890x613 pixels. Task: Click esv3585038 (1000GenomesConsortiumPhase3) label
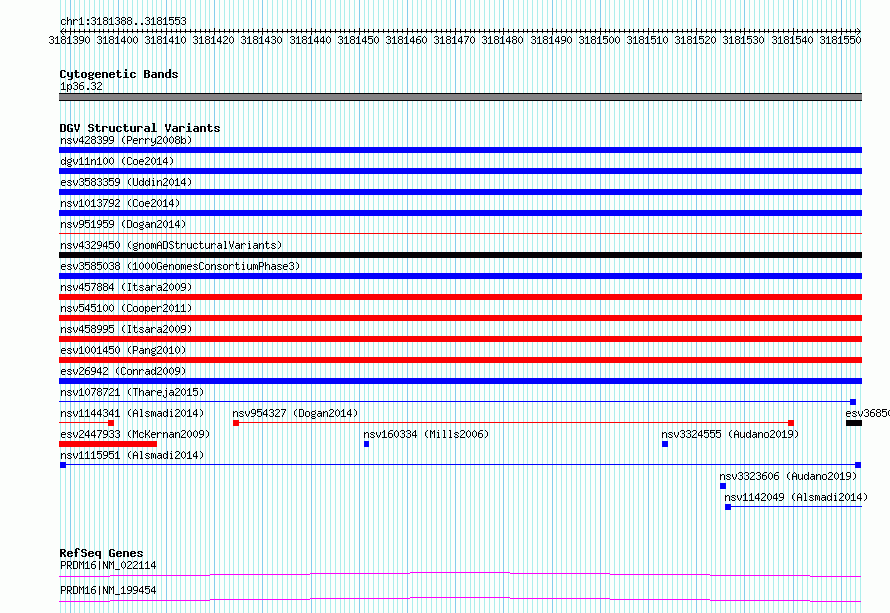tap(180, 266)
